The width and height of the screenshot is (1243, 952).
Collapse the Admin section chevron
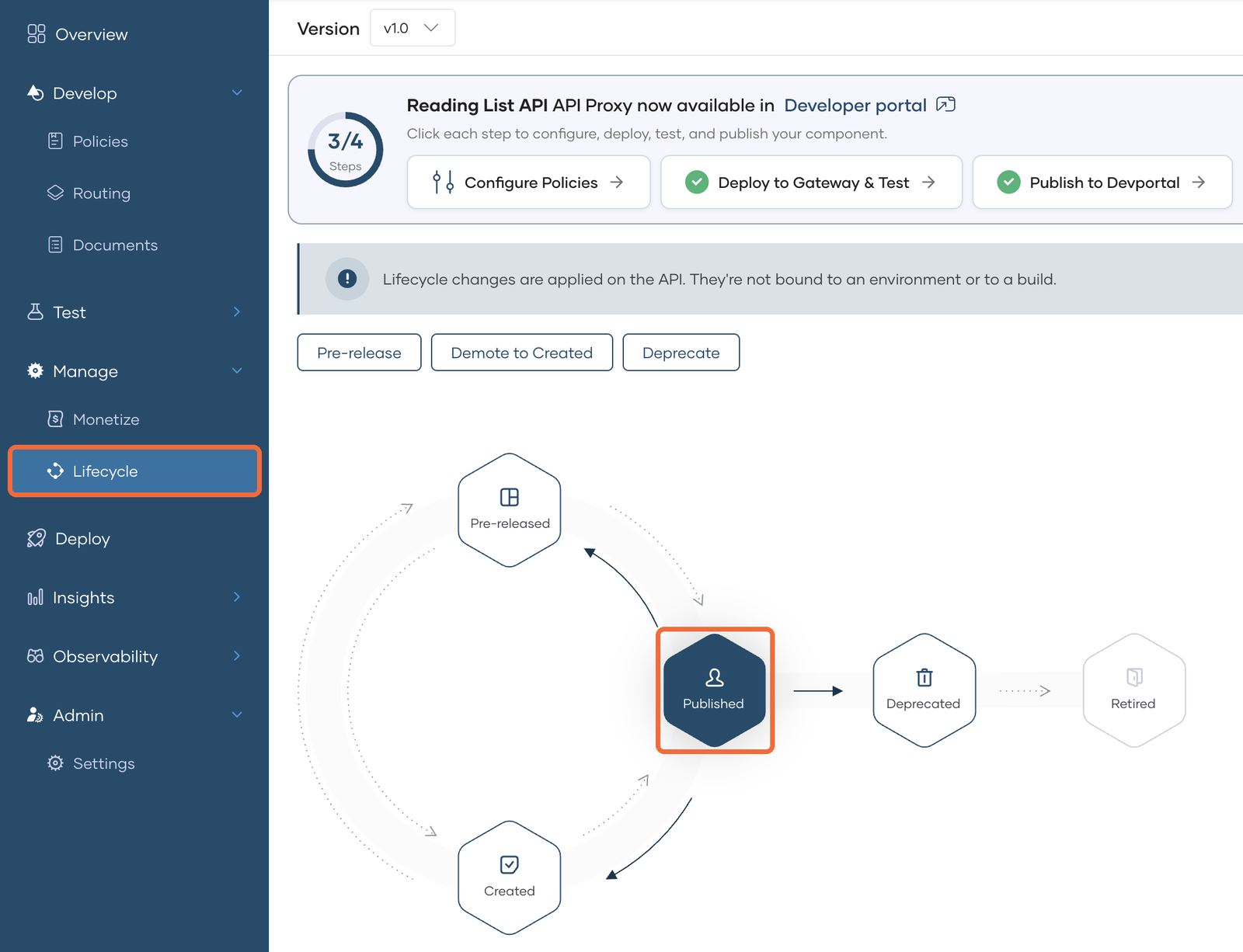[x=237, y=715]
